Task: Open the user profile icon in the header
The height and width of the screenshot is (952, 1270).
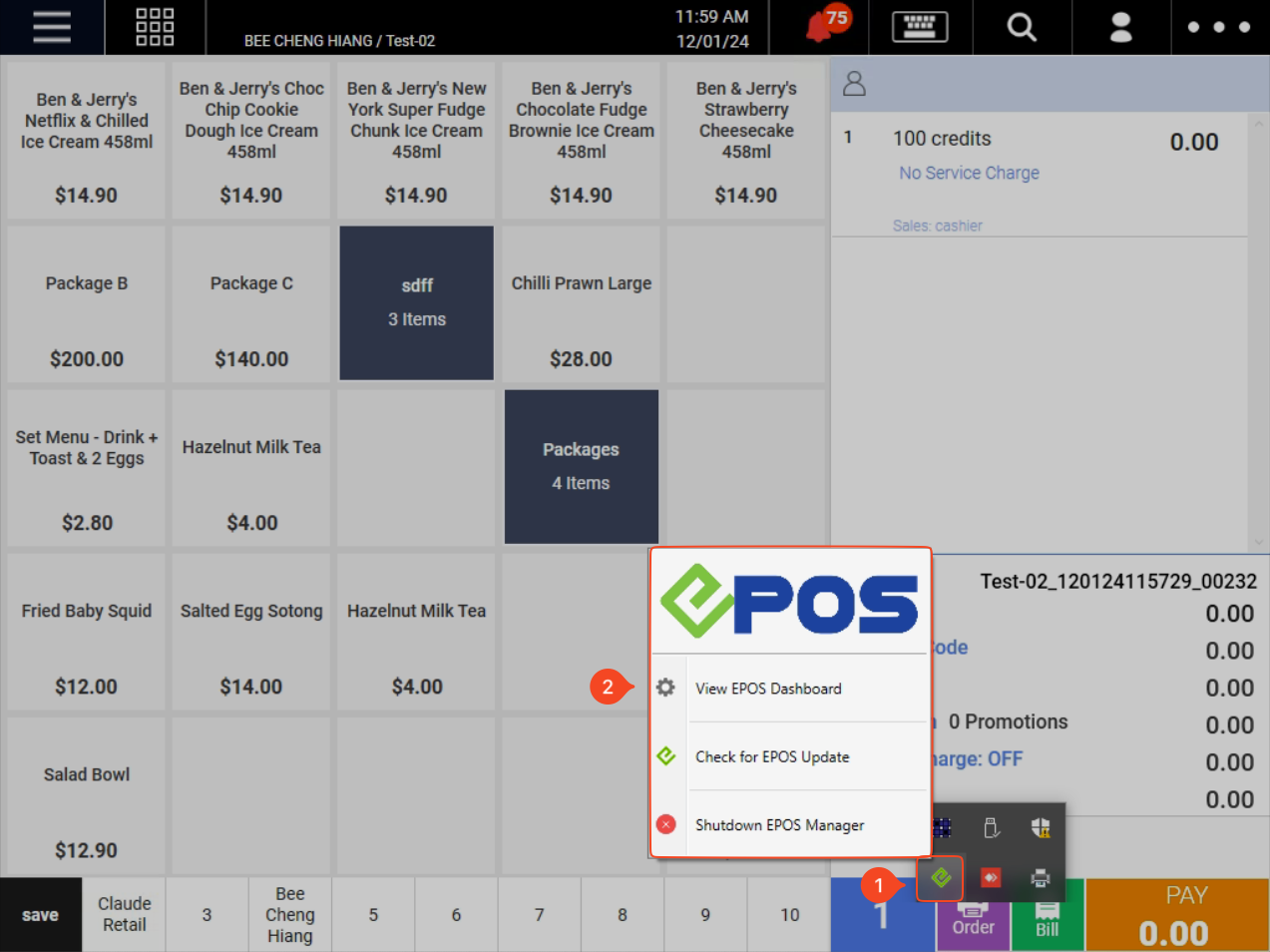Action: (x=1121, y=27)
